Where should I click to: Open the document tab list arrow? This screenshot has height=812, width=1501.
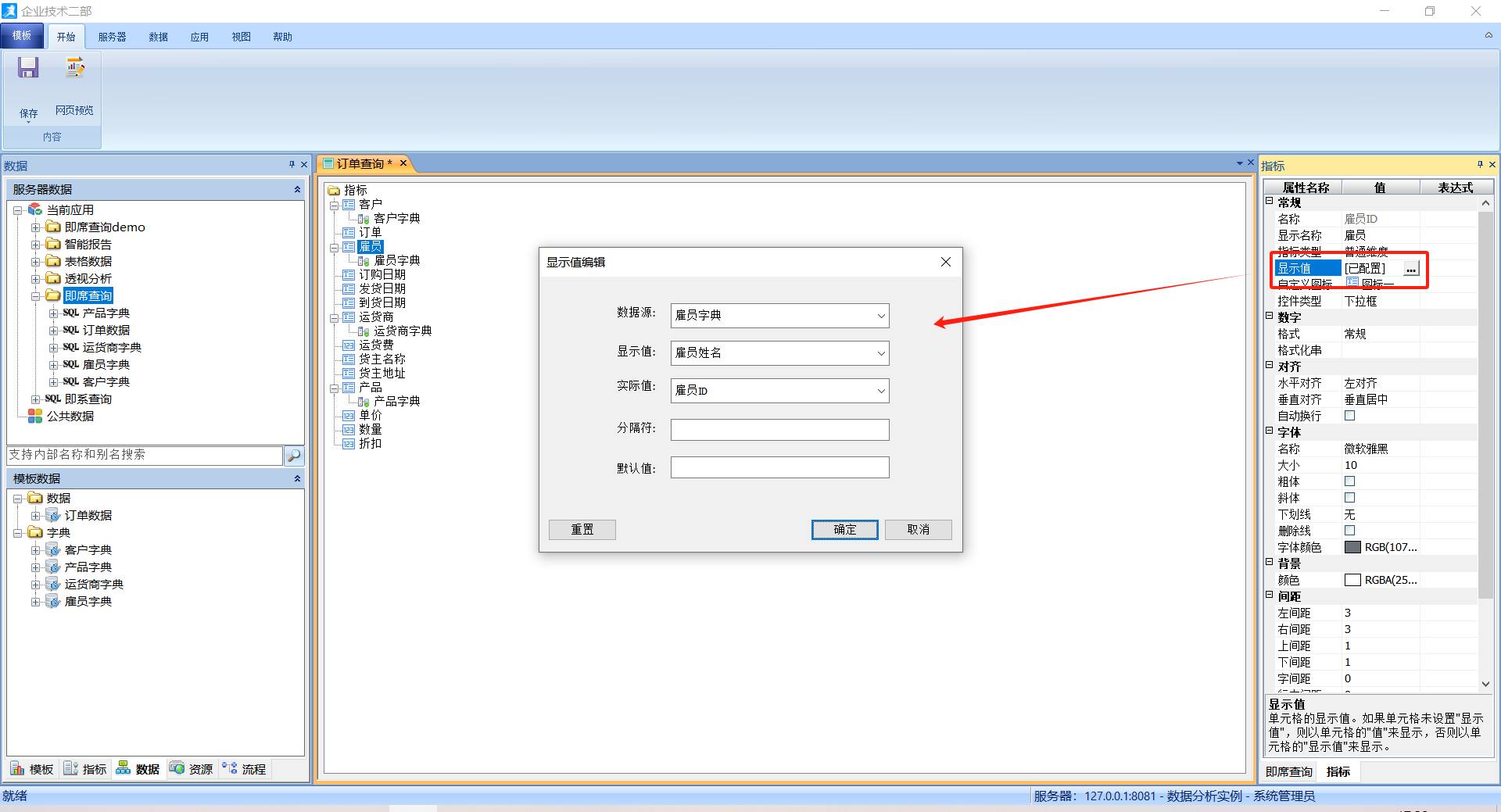(1240, 163)
